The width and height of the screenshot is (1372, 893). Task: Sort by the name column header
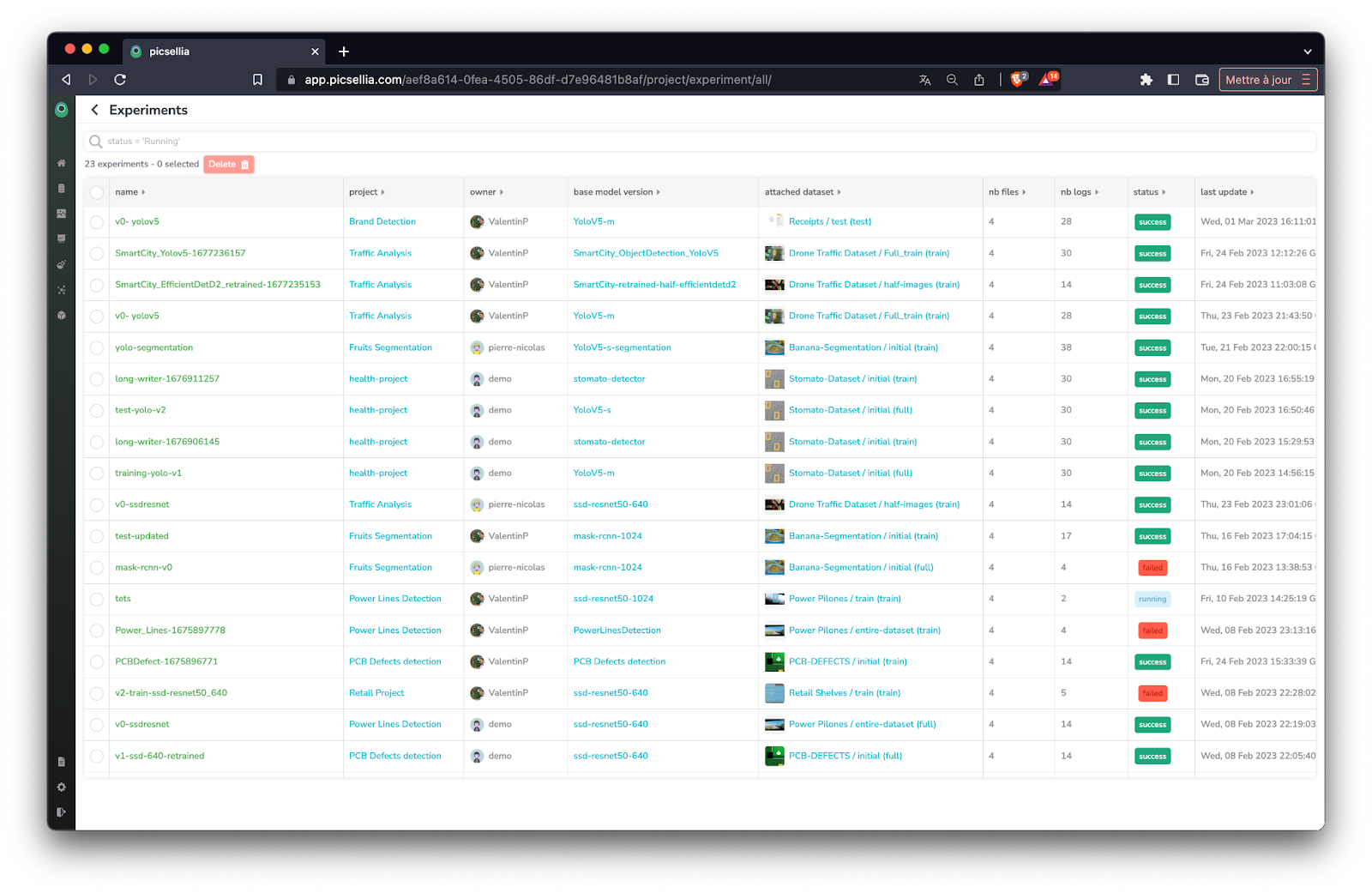[130, 192]
